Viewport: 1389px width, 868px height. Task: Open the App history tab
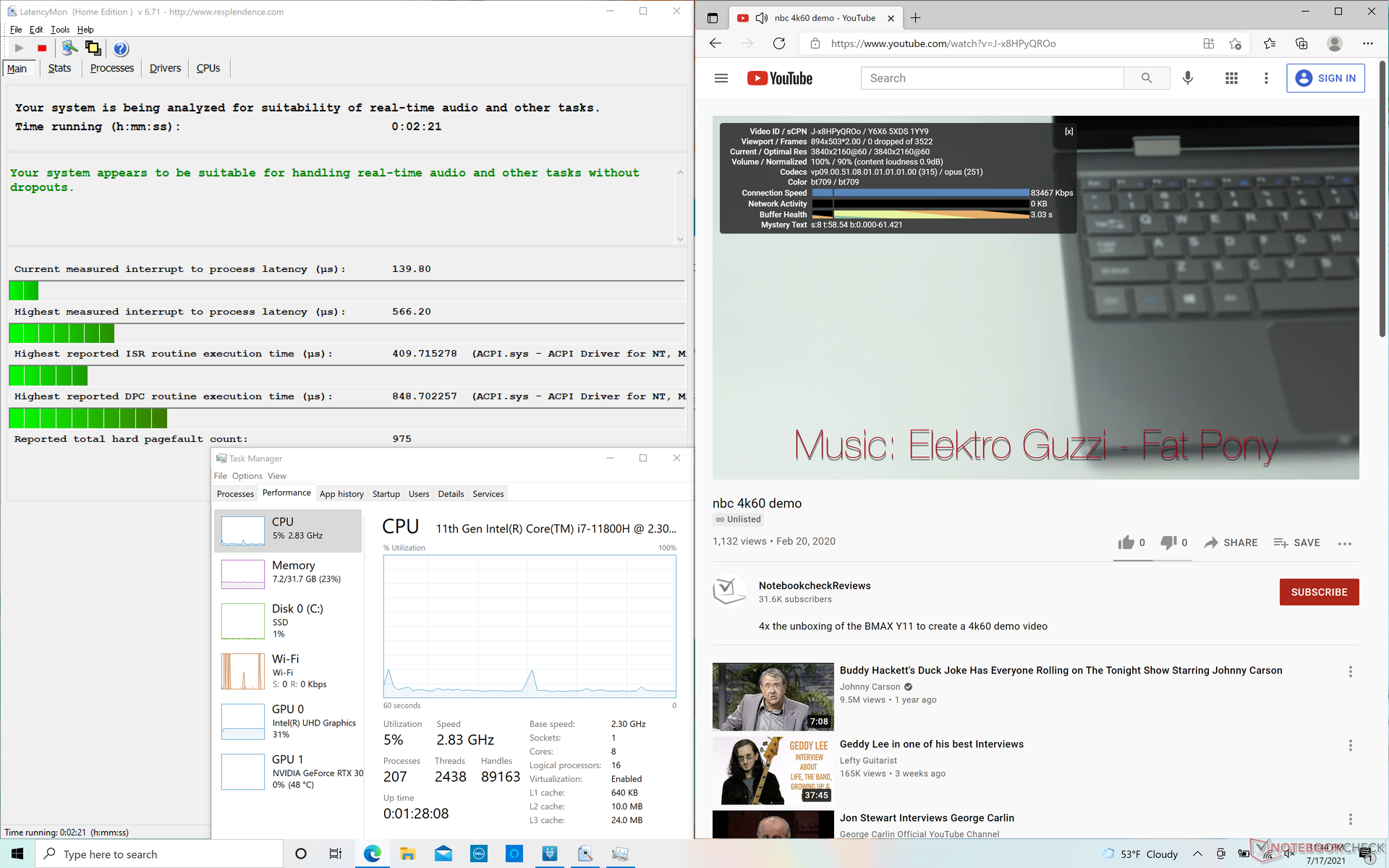[341, 494]
